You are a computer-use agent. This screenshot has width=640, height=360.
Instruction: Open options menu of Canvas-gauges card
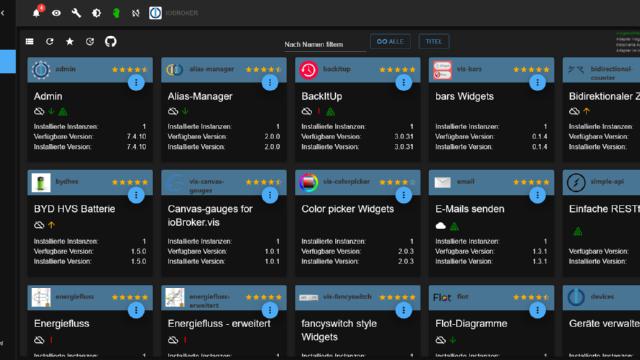pos(270,195)
